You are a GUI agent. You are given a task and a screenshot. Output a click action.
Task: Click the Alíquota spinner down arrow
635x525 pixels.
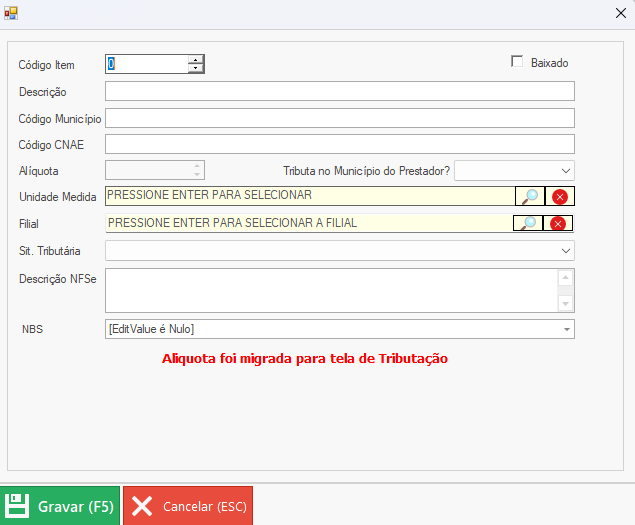coord(197,174)
